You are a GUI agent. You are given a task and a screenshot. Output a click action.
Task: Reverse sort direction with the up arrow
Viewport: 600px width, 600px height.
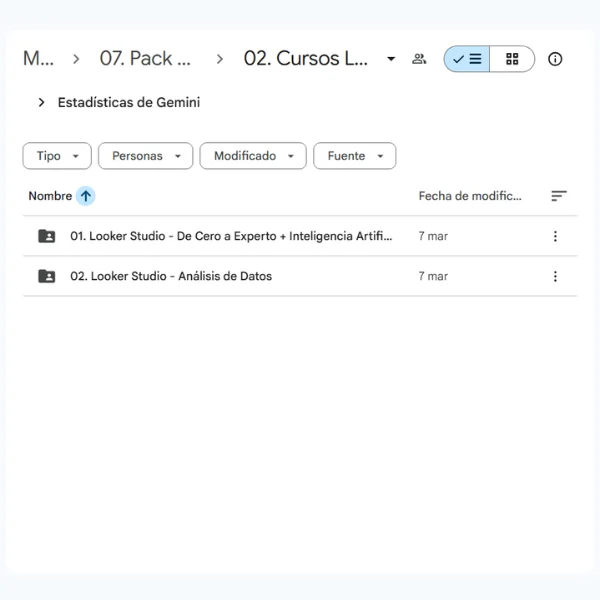pyautogui.click(x=86, y=196)
